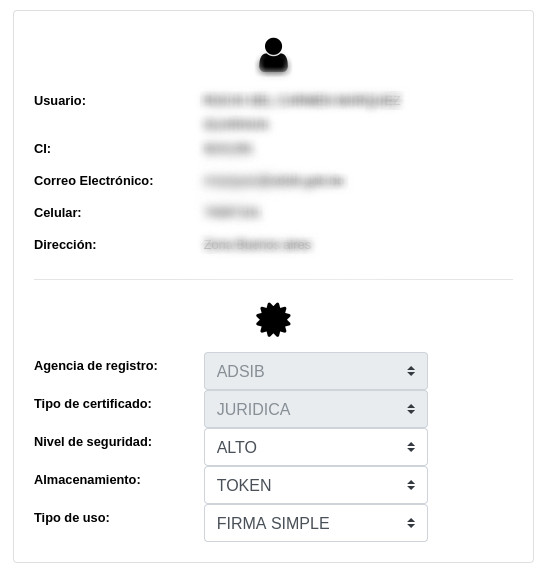Open the Almacenamiento TOKEN dropdown
The image size is (541, 572).
click(x=316, y=485)
